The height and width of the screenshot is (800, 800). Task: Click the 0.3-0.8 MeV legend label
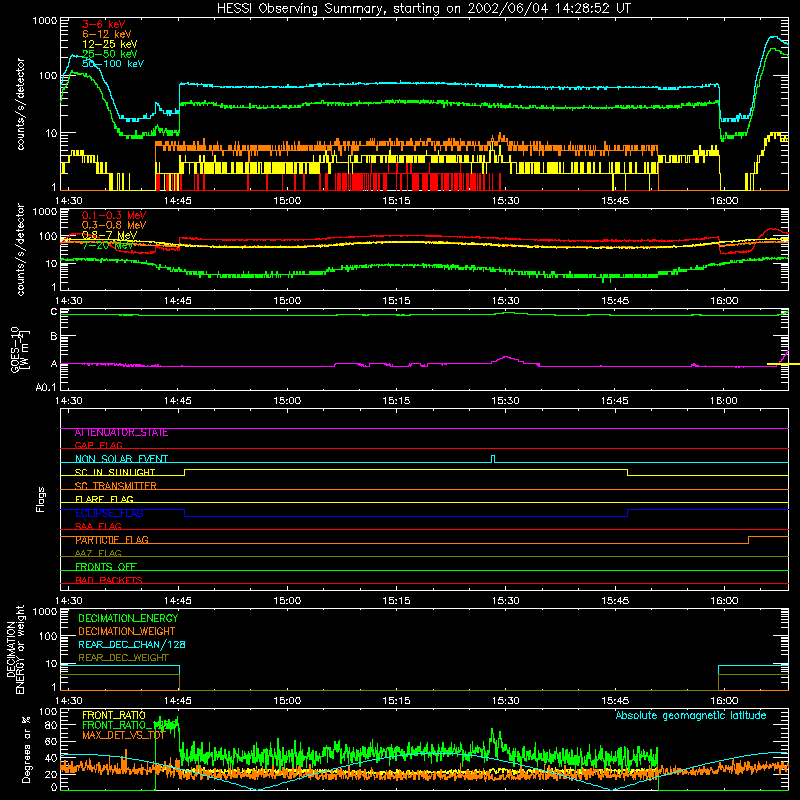[114, 225]
